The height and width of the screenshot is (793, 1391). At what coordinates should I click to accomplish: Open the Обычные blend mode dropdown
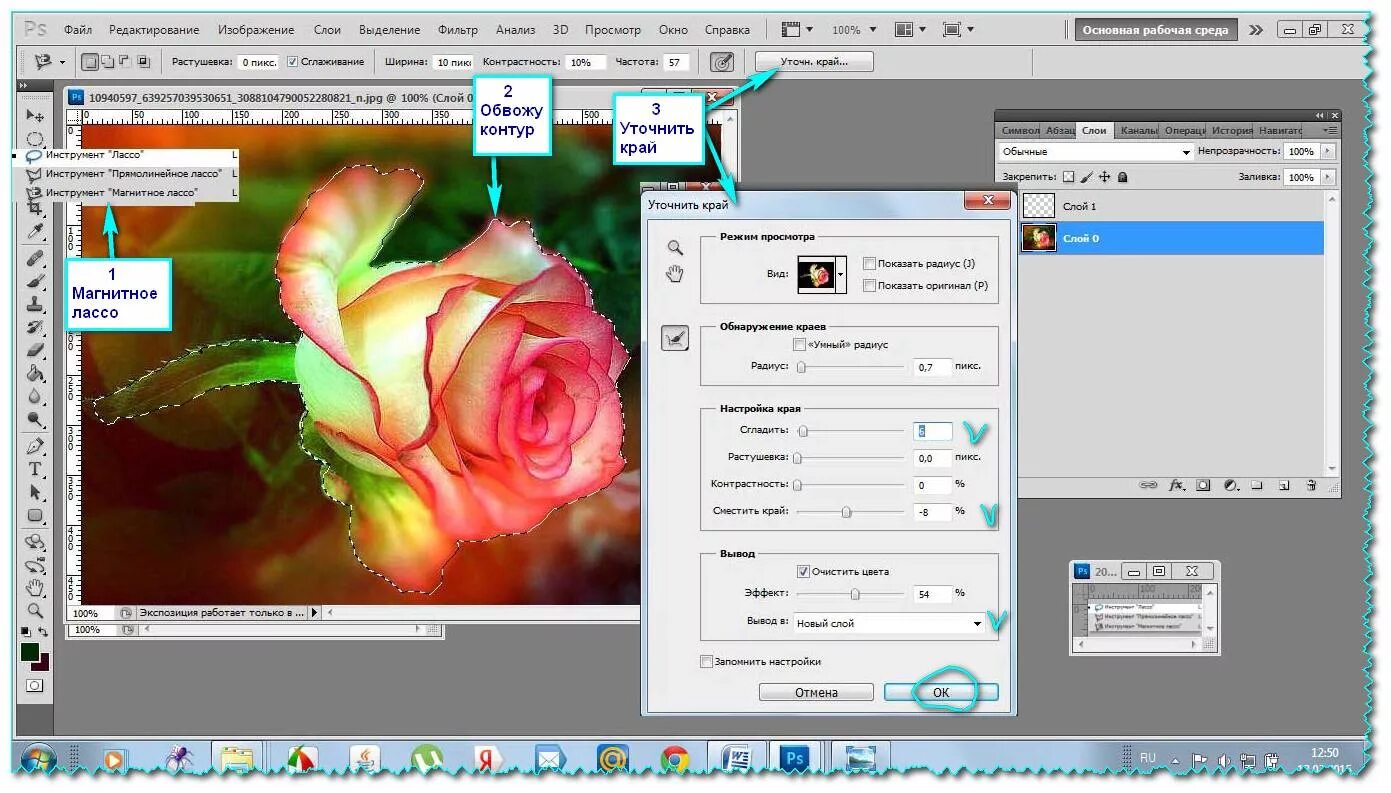tap(1096, 152)
